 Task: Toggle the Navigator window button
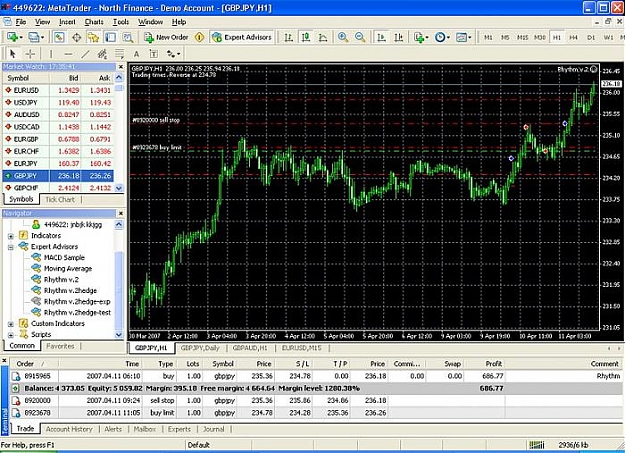(x=93, y=37)
